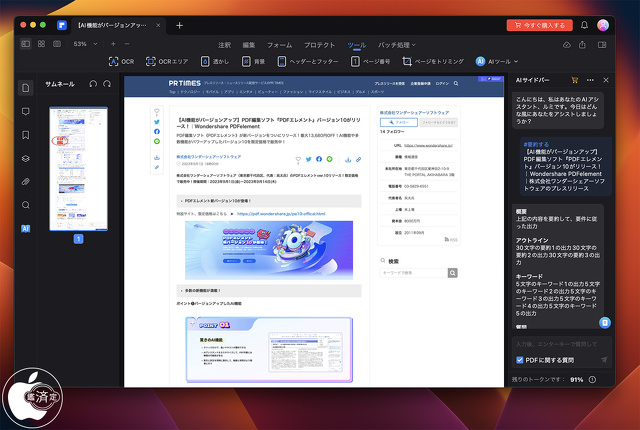Click the follow button in document
This screenshot has height=430, width=640.
(x=399, y=122)
